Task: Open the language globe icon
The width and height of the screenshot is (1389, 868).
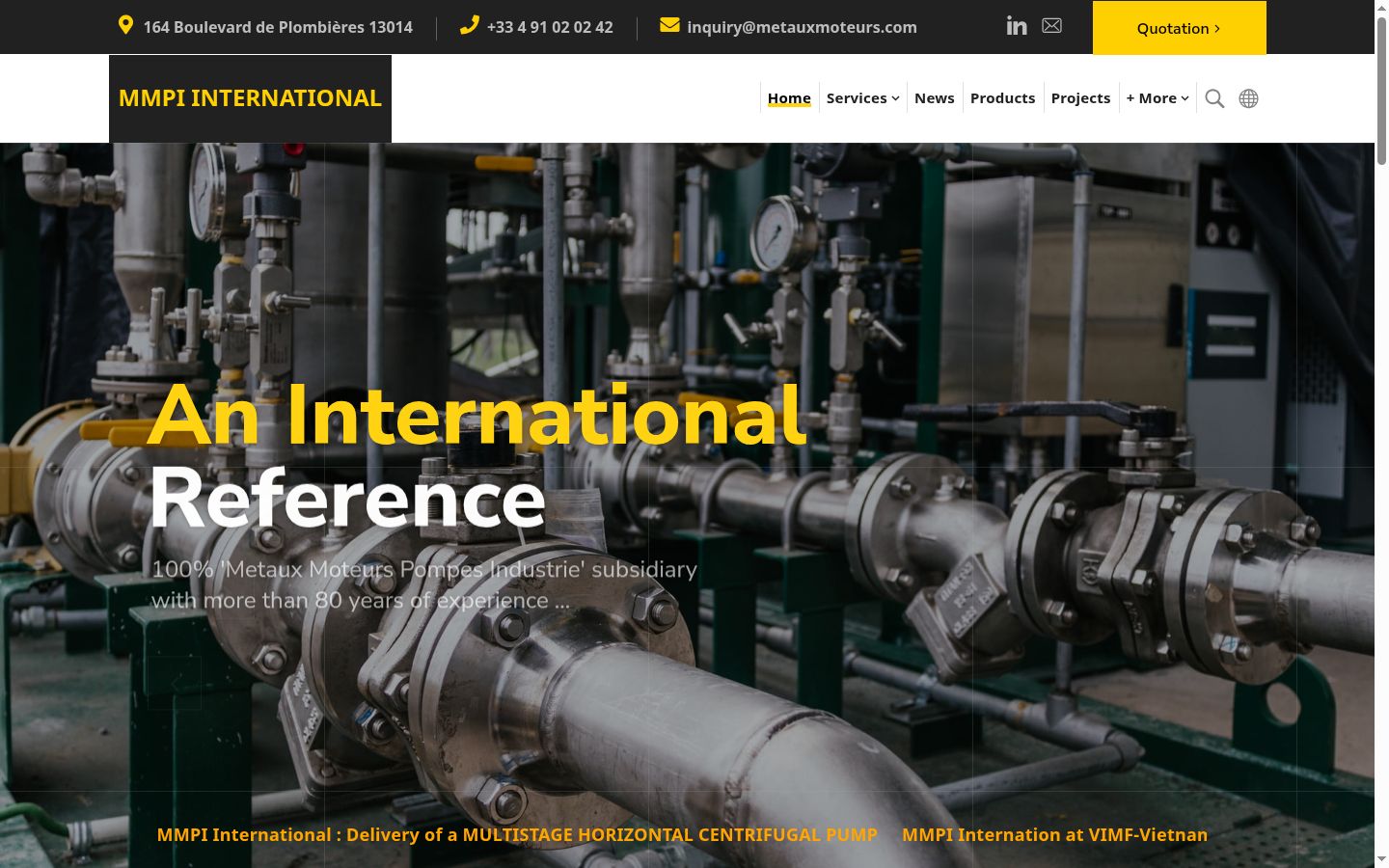Action: (1248, 98)
